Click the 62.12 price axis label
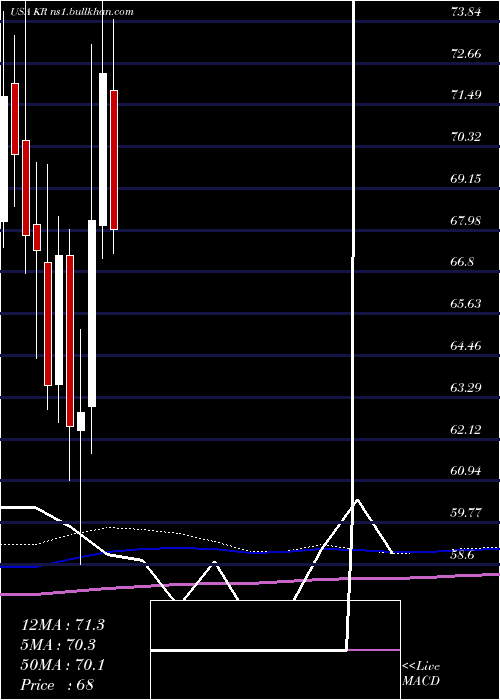This screenshot has height=700, width=500. coord(466,429)
